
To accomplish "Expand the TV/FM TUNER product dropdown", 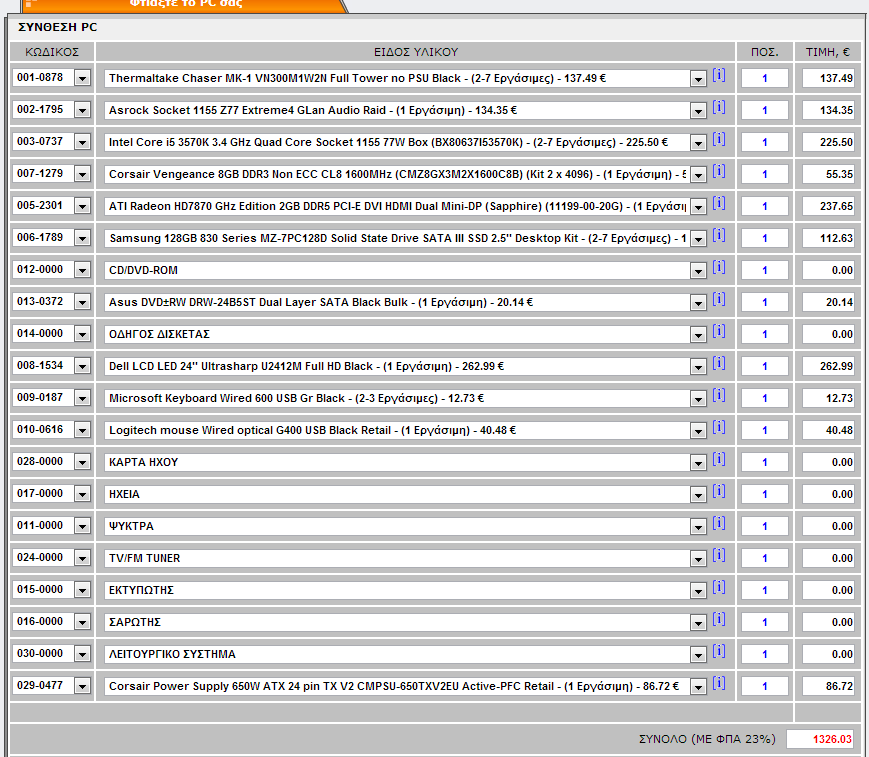I will pos(698,559).
